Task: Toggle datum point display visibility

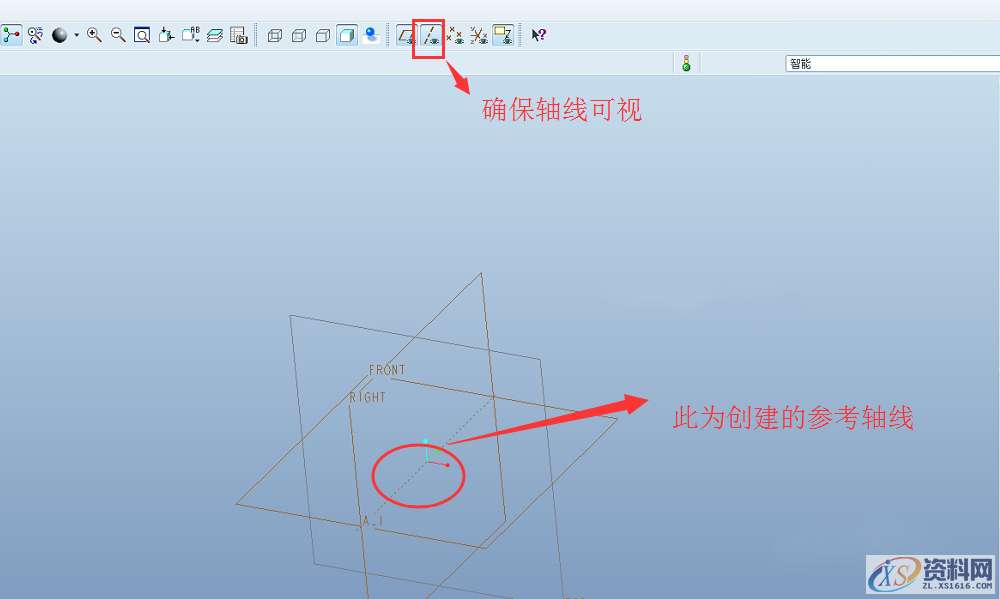Action: click(454, 35)
